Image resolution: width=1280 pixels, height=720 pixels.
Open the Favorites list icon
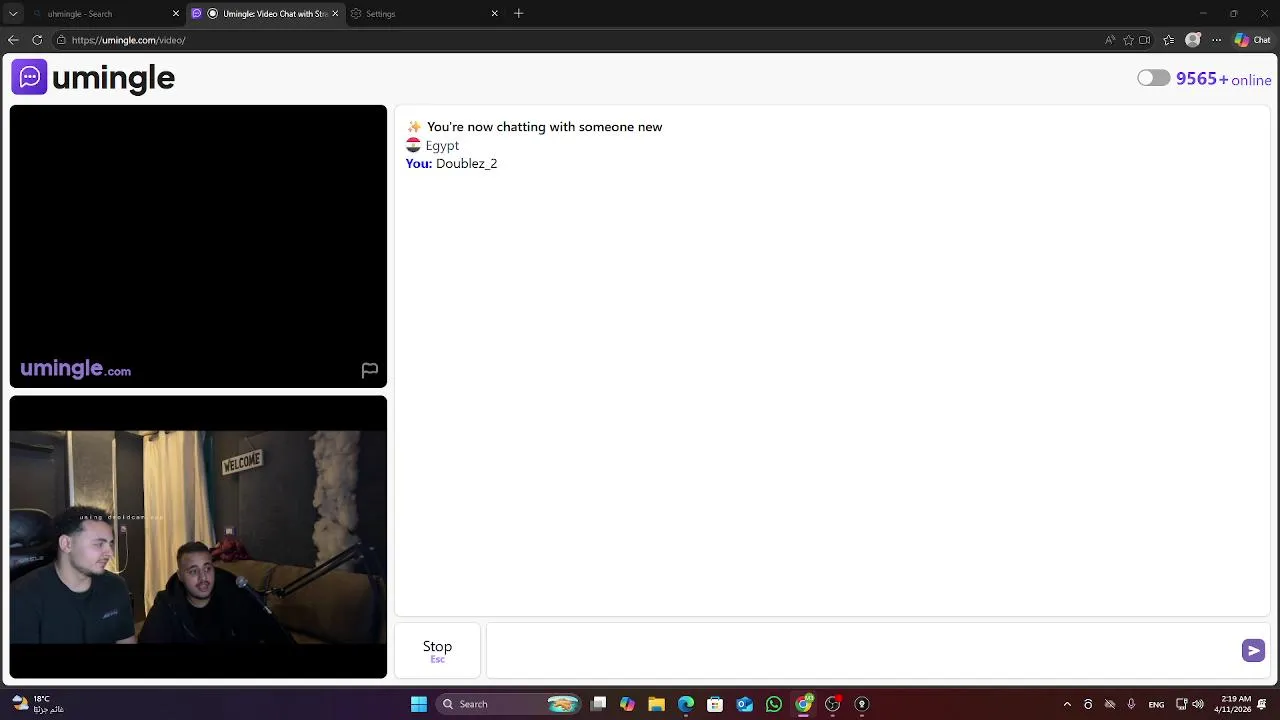coord(1168,40)
